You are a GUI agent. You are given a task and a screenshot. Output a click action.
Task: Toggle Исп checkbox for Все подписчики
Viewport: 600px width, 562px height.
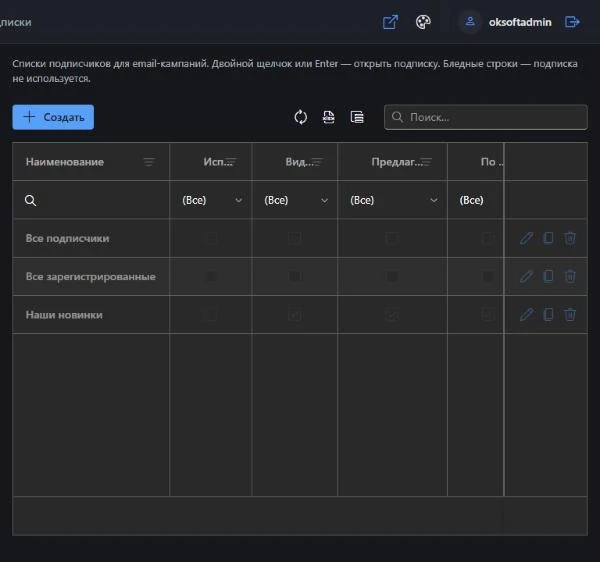point(211,238)
